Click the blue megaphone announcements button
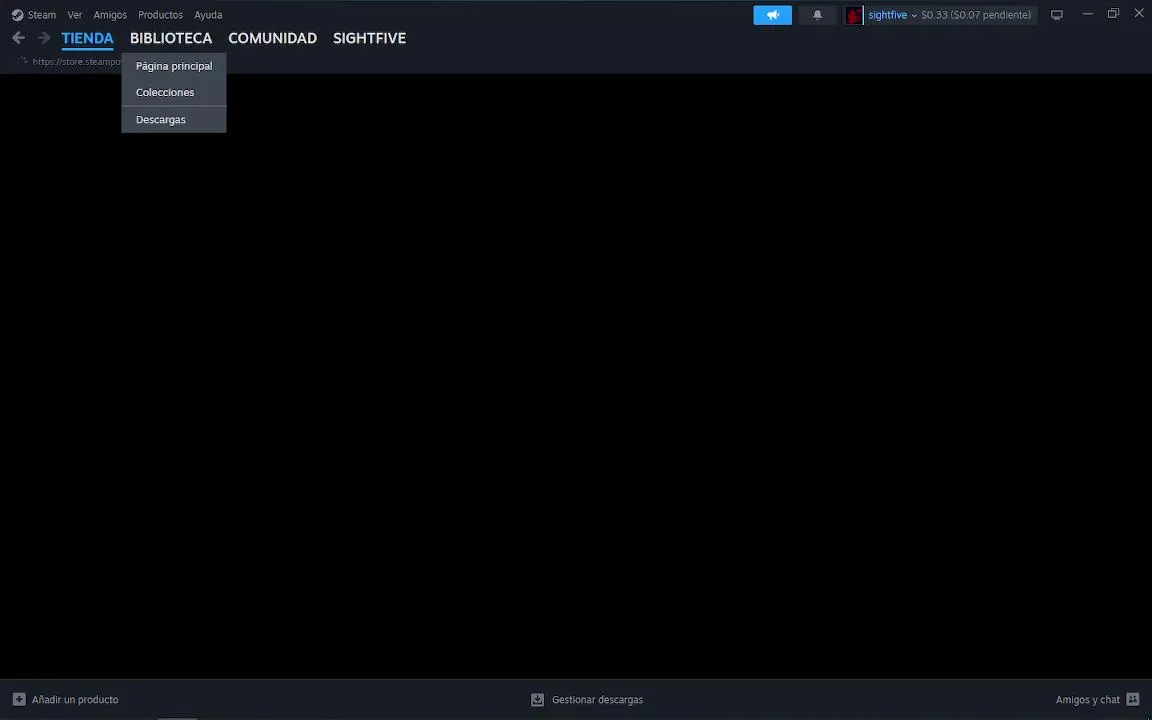The width and height of the screenshot is (1152, 720). coord(772,15)
